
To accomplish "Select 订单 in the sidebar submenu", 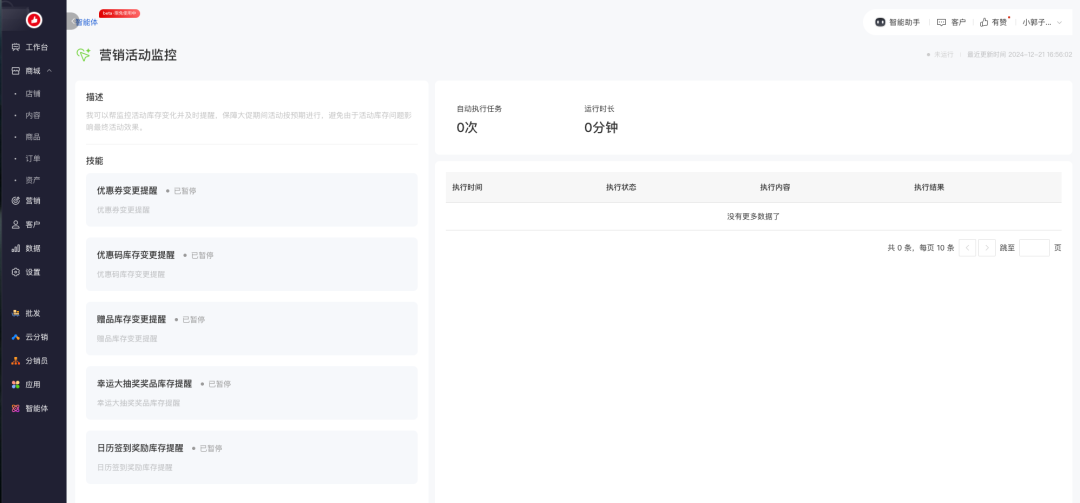I will [33, 158].
